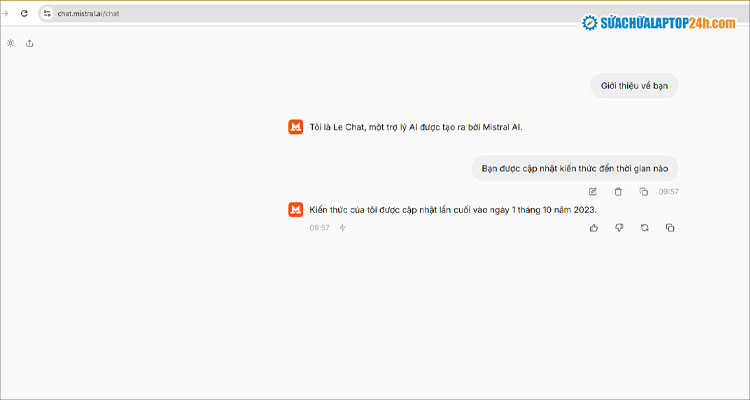
Task: Give thumbs down to the AI response
Action: point(619,228)
